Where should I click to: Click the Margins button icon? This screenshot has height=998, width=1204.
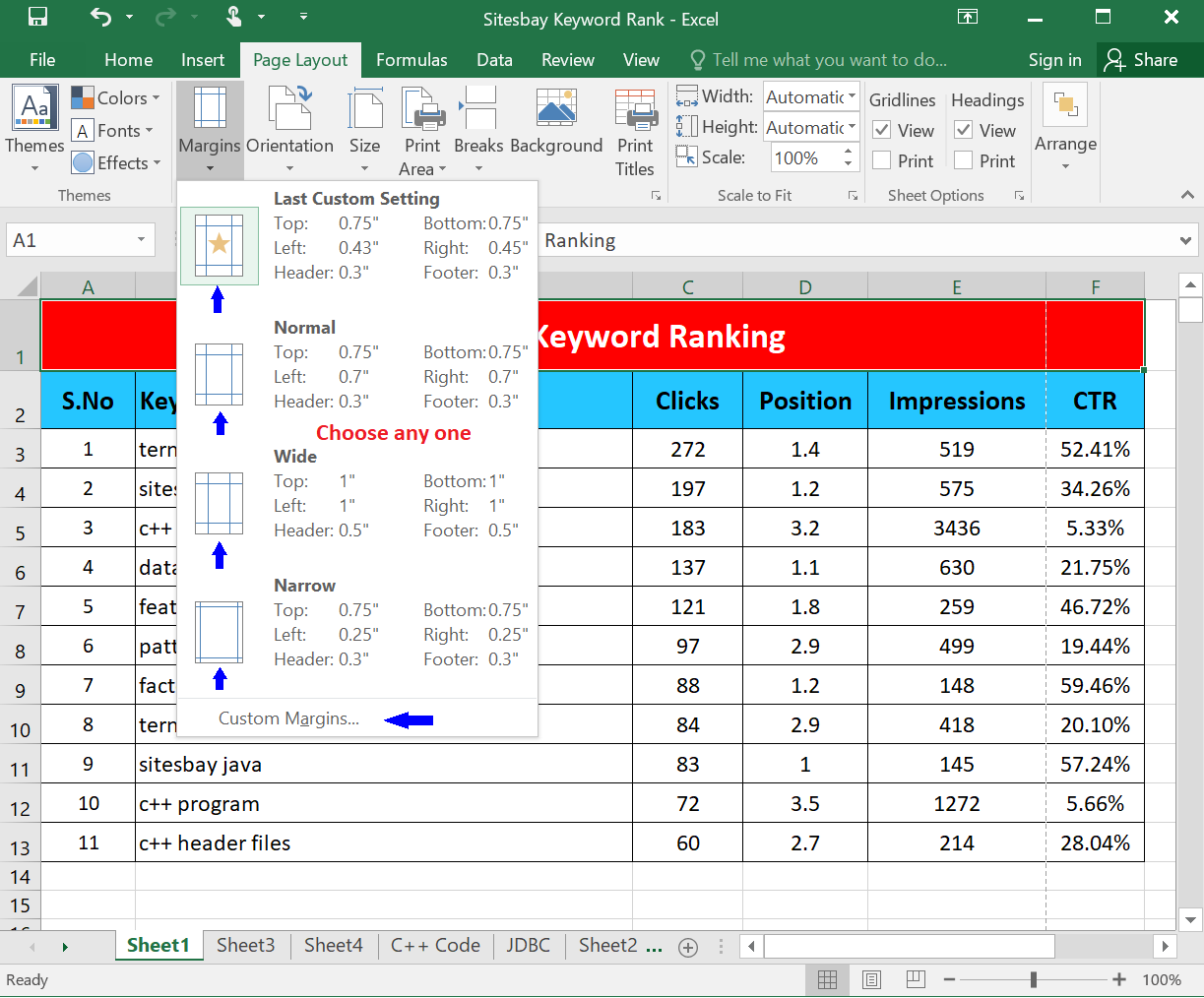coord(210,107)
